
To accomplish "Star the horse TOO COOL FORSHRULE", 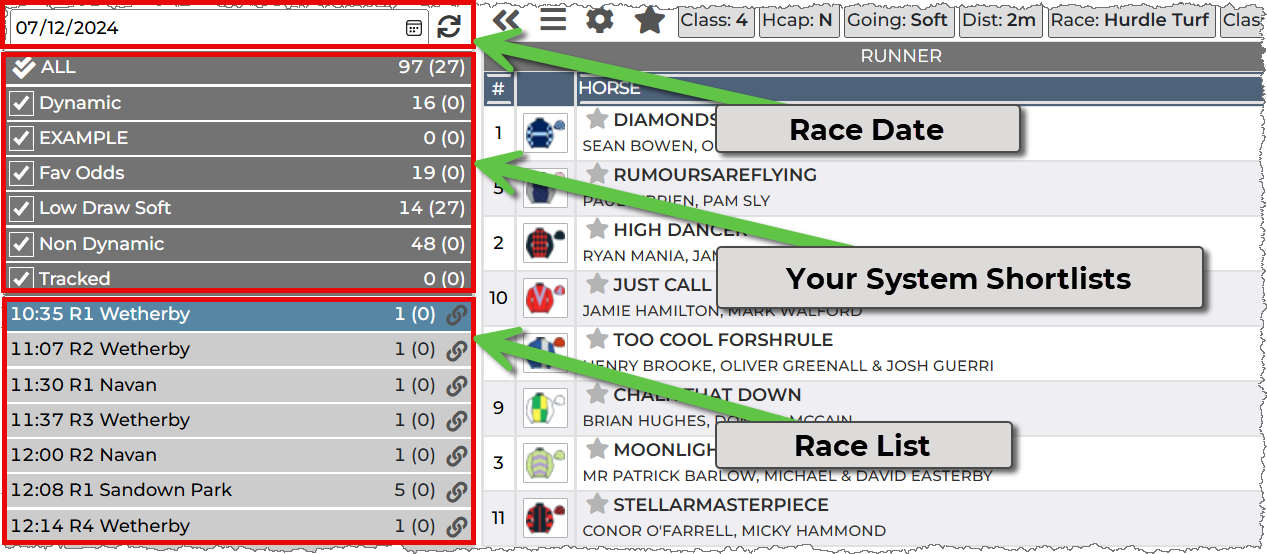I will (597, 339).
